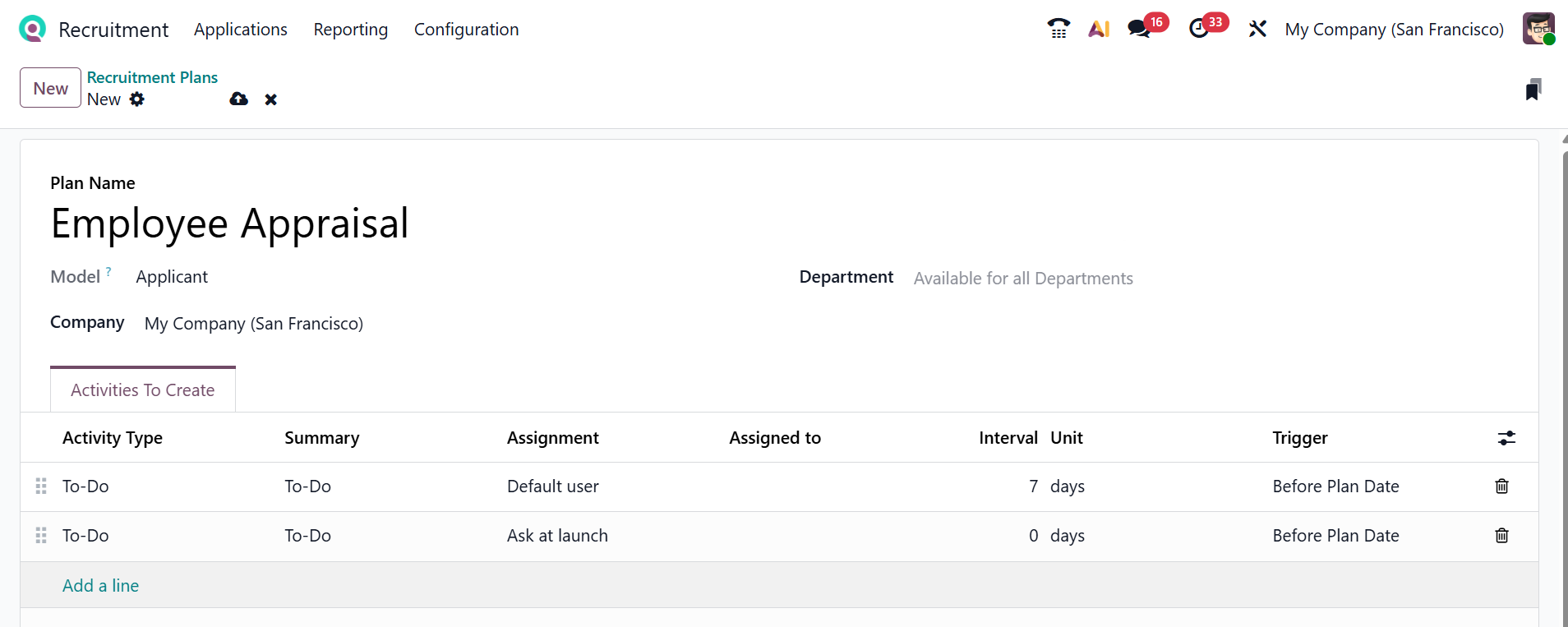This screenshot has width=1568, height=627.
Task: Open conversations with 16 unread messages
Action: (1139, 29)
